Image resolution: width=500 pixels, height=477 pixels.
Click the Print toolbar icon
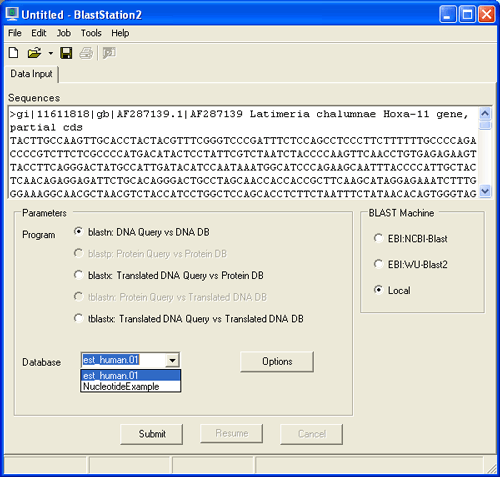[x=86, y=53]
